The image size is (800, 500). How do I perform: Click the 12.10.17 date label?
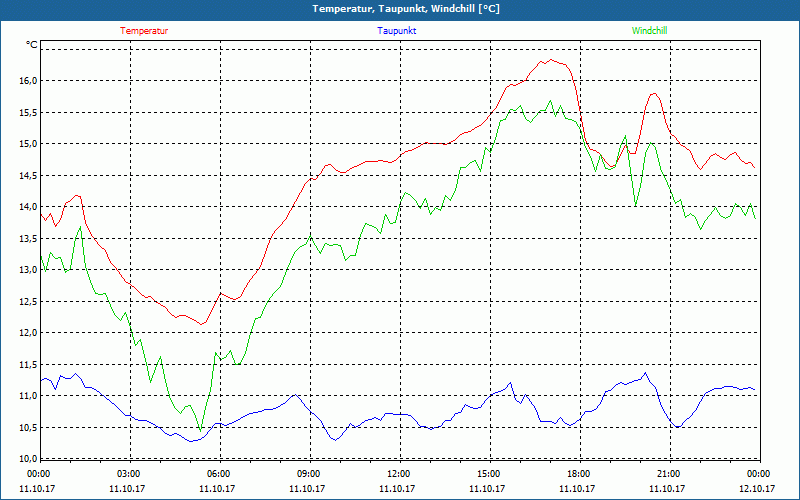coord(757,489)
